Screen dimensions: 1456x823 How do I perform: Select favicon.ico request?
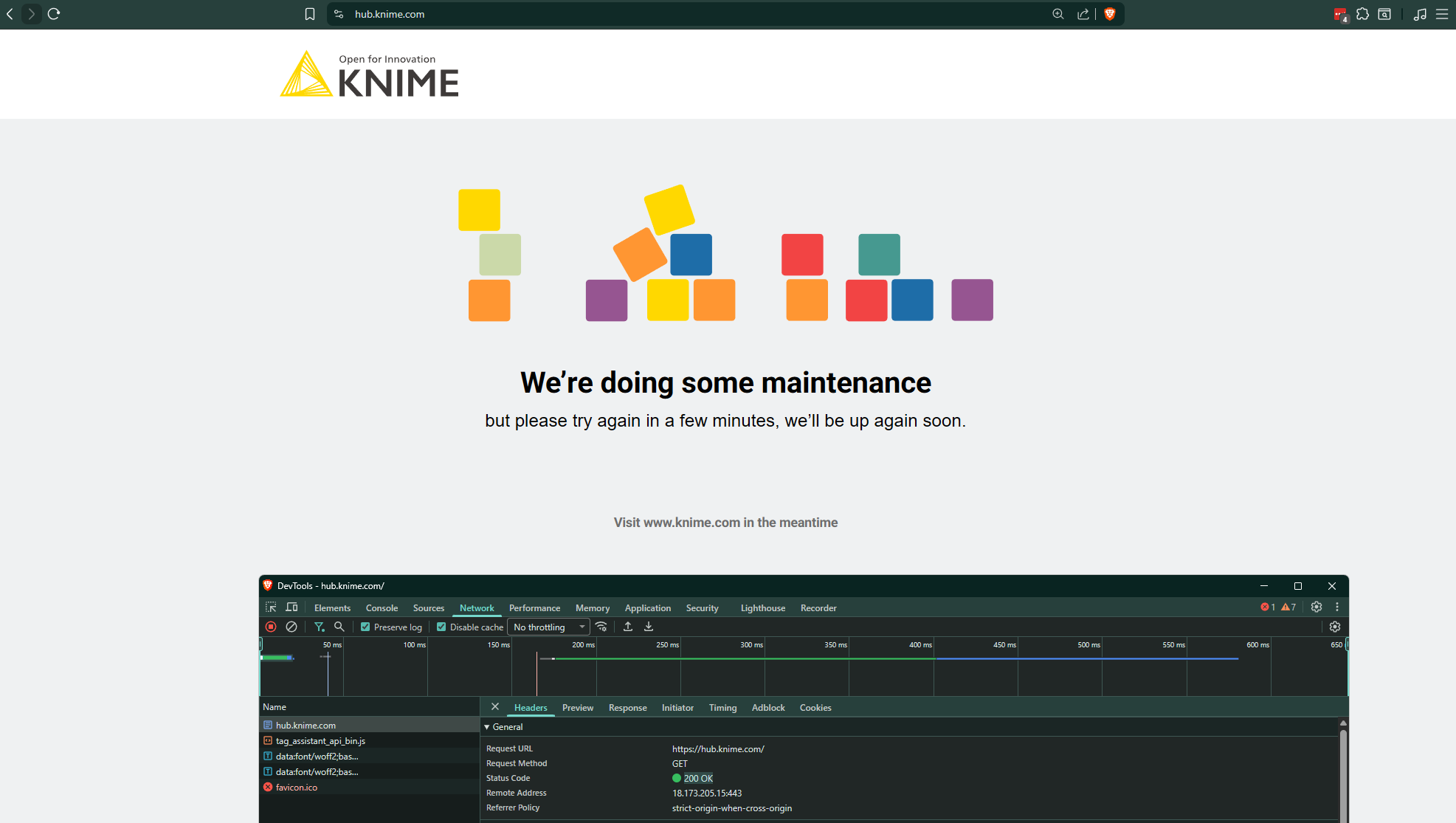coord(297,788)
